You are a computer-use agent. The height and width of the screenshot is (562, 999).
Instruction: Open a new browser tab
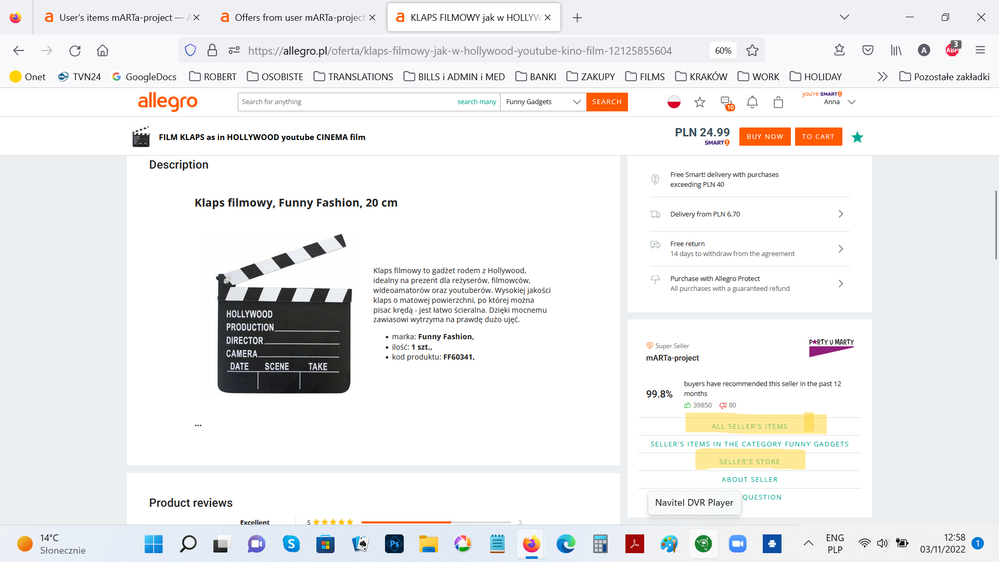[x=577, y=18]
